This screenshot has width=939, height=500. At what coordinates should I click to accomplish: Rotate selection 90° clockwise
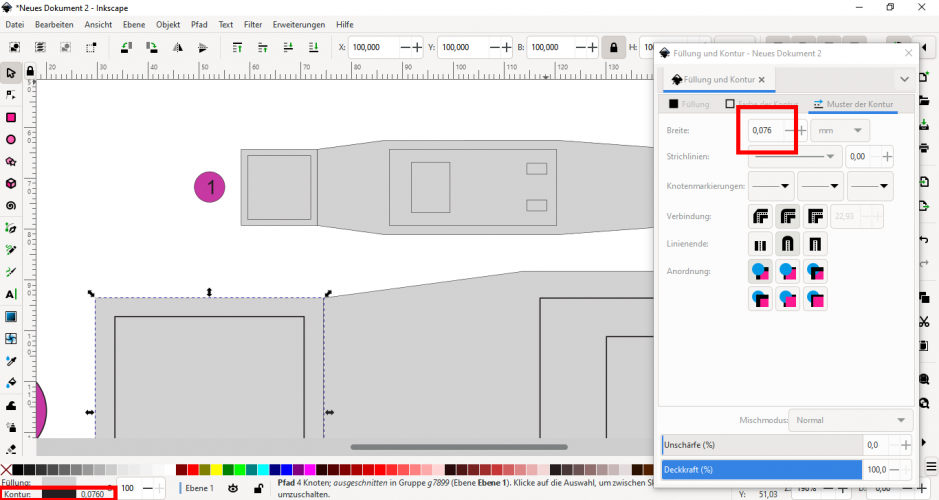pyautogui.click(x=152, y=47)
